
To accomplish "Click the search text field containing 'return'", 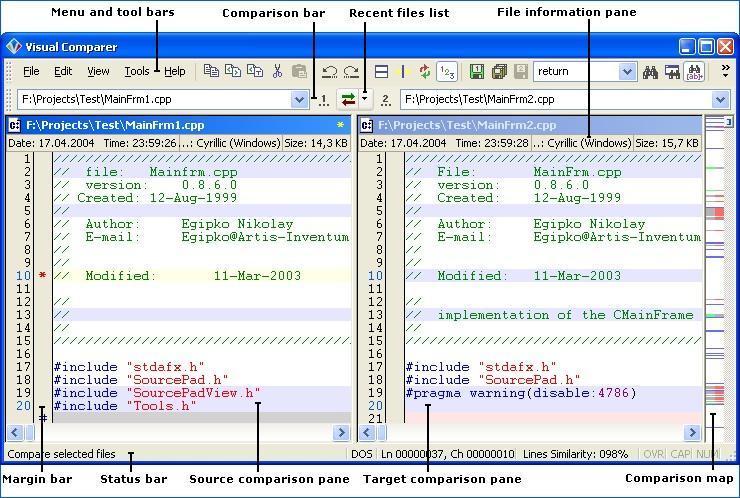I will point(576,72).
